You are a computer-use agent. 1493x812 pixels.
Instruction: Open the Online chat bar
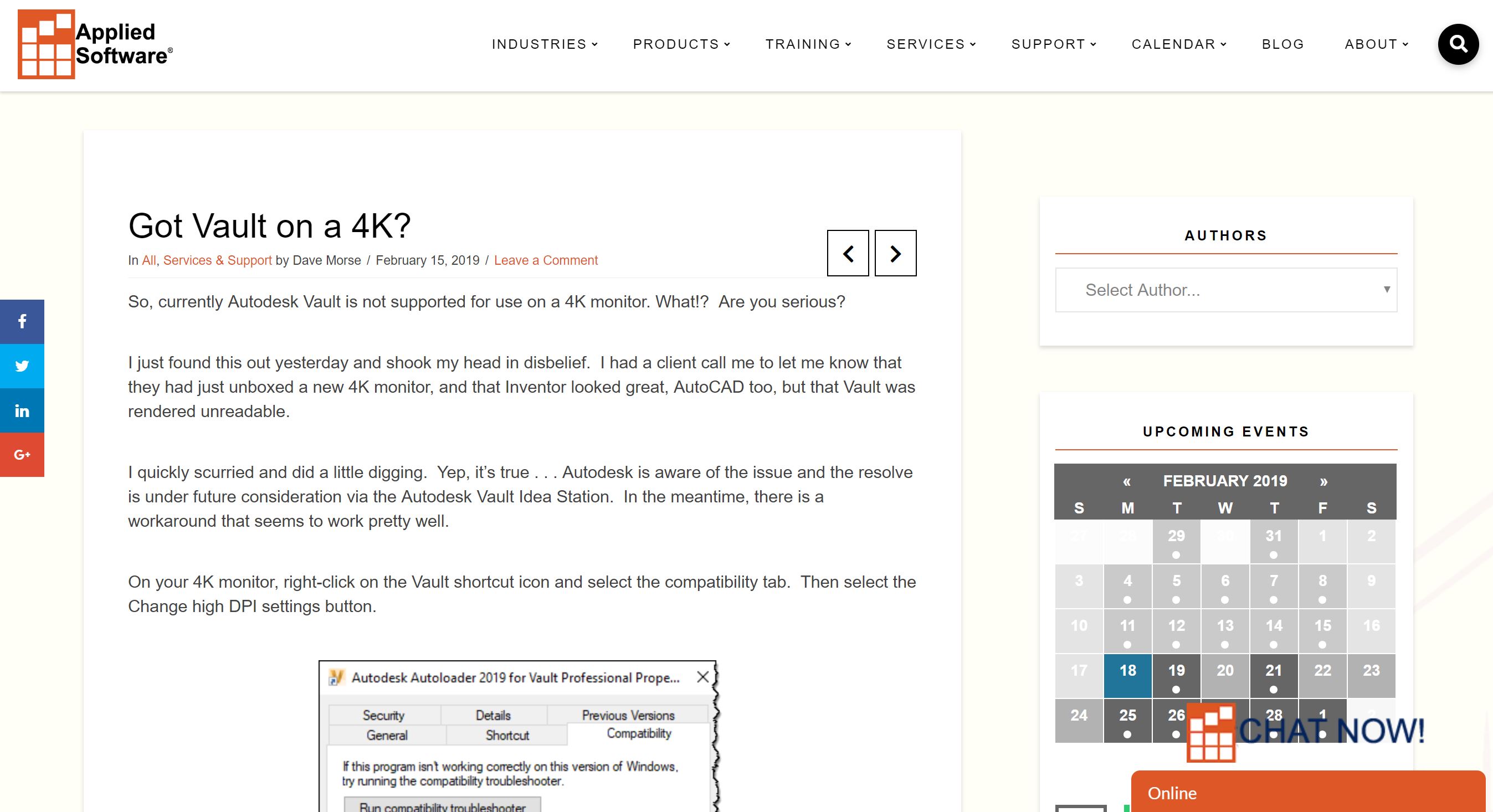1308,792
